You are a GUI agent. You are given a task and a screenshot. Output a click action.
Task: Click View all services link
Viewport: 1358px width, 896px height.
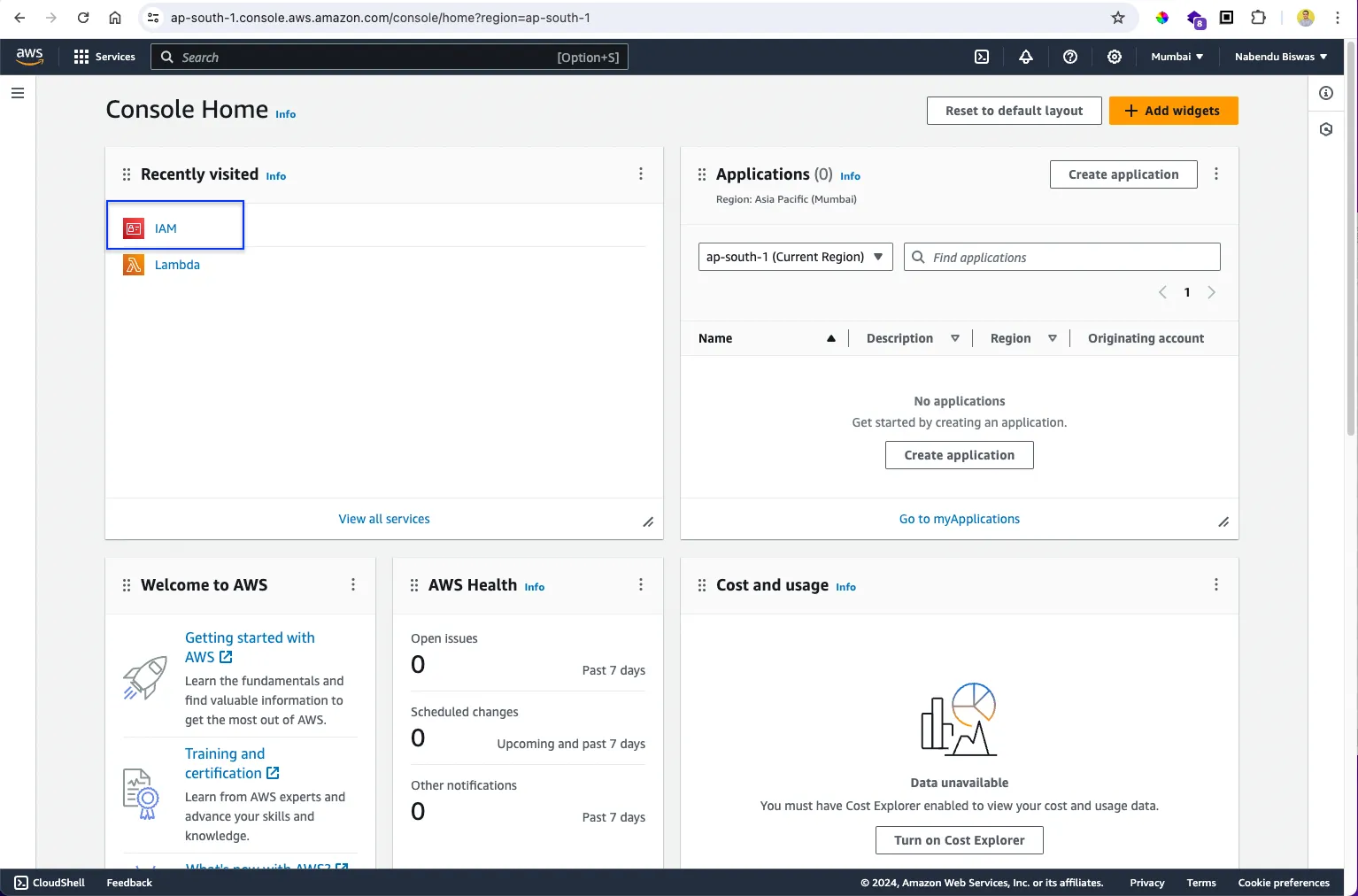384,519
